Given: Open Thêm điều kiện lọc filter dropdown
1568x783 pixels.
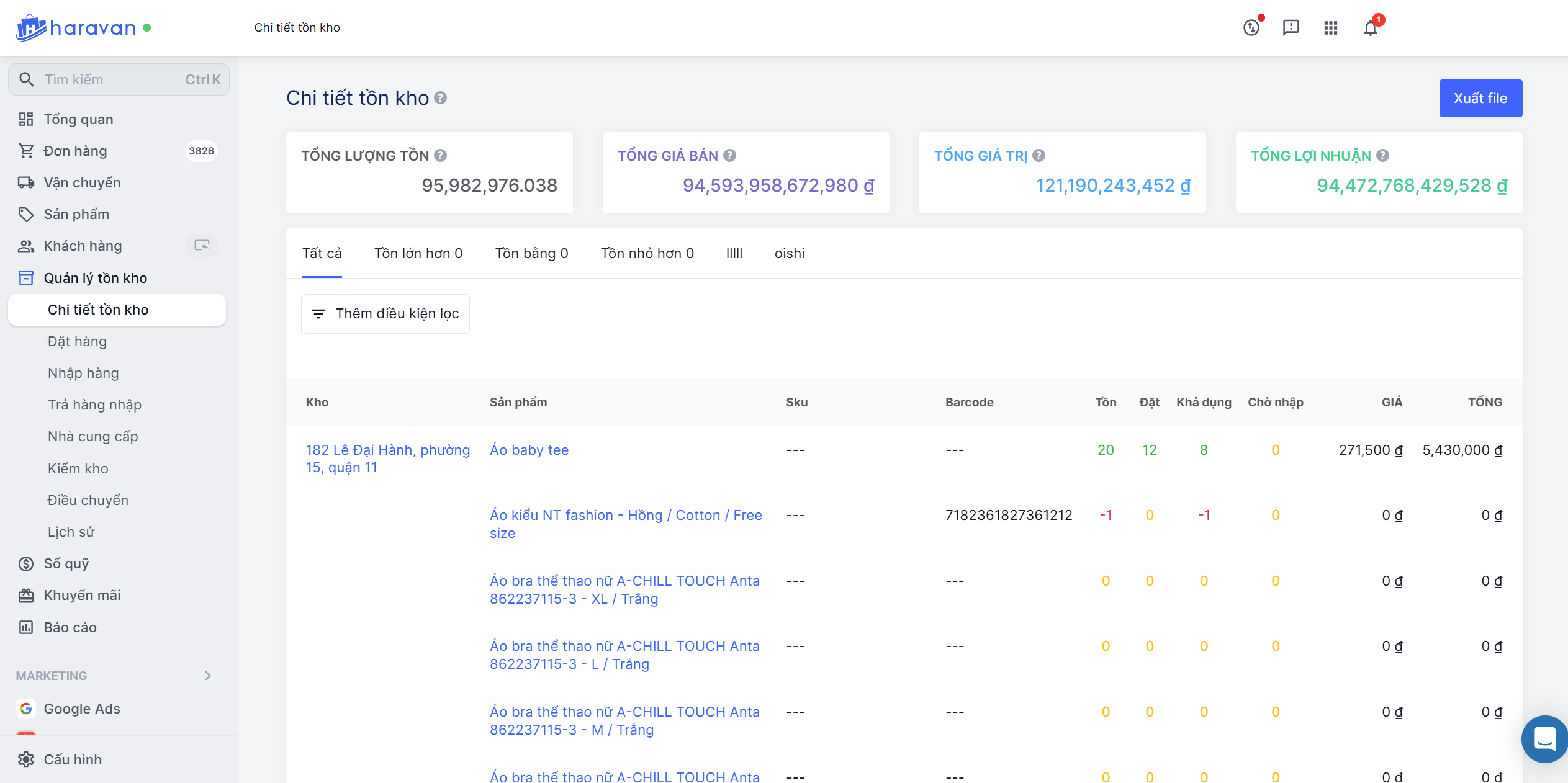Looking at the screenshot, I should [385, 314].
